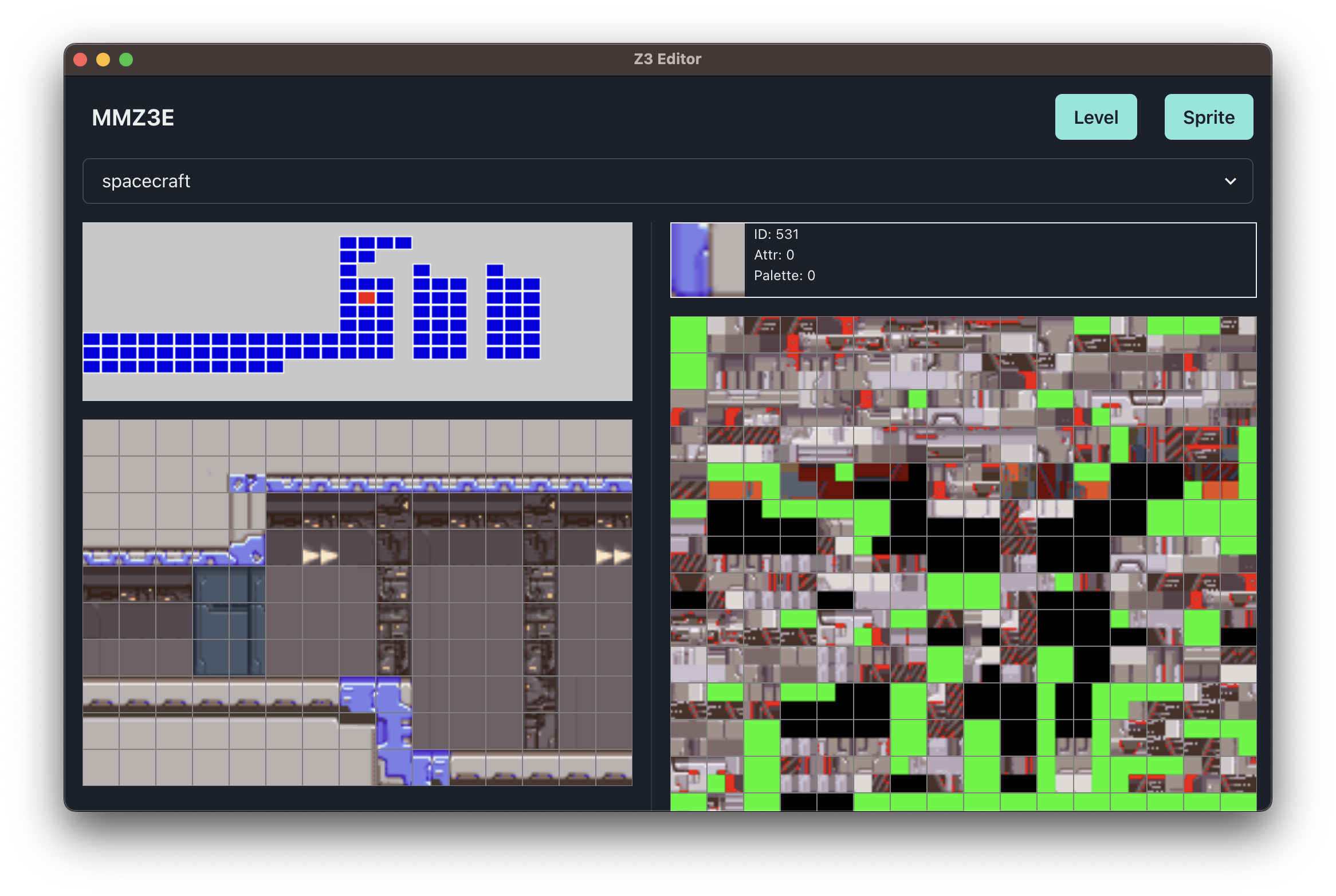Click the MMZ3E heading
1336x896 pixels.
pos(133,117)
